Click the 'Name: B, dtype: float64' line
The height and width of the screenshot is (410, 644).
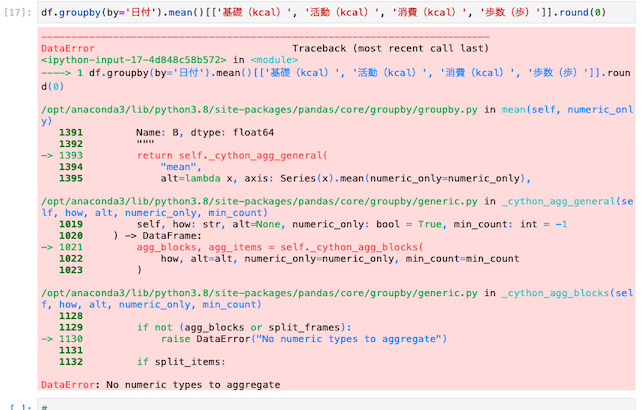[x=212, y=132]
